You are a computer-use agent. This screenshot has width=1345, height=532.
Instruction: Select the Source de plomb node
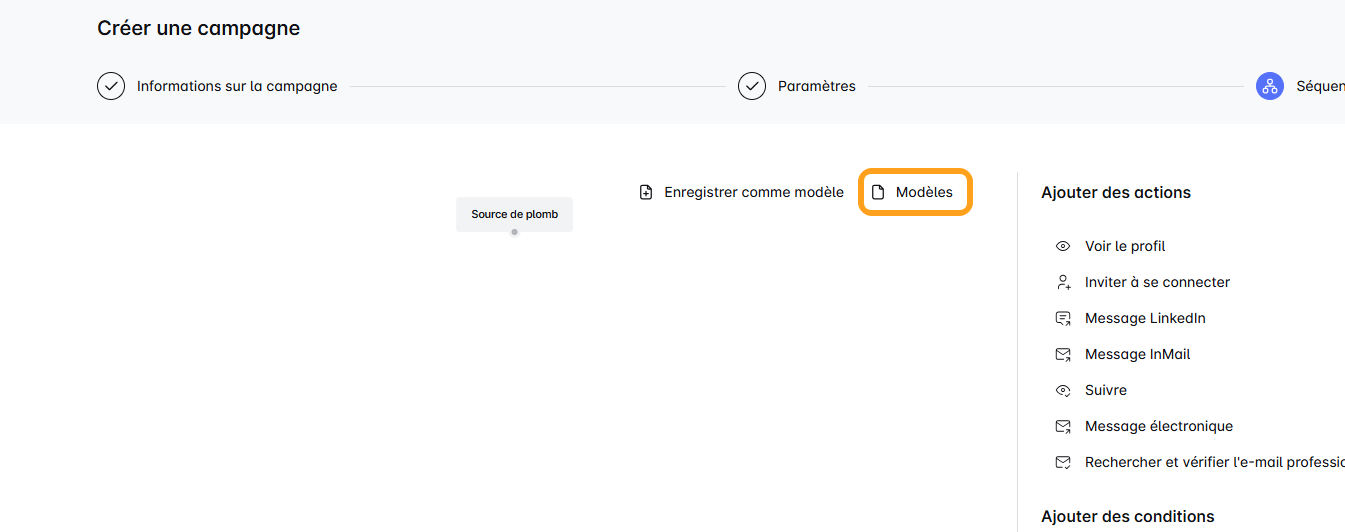click(x=514, y=214)
